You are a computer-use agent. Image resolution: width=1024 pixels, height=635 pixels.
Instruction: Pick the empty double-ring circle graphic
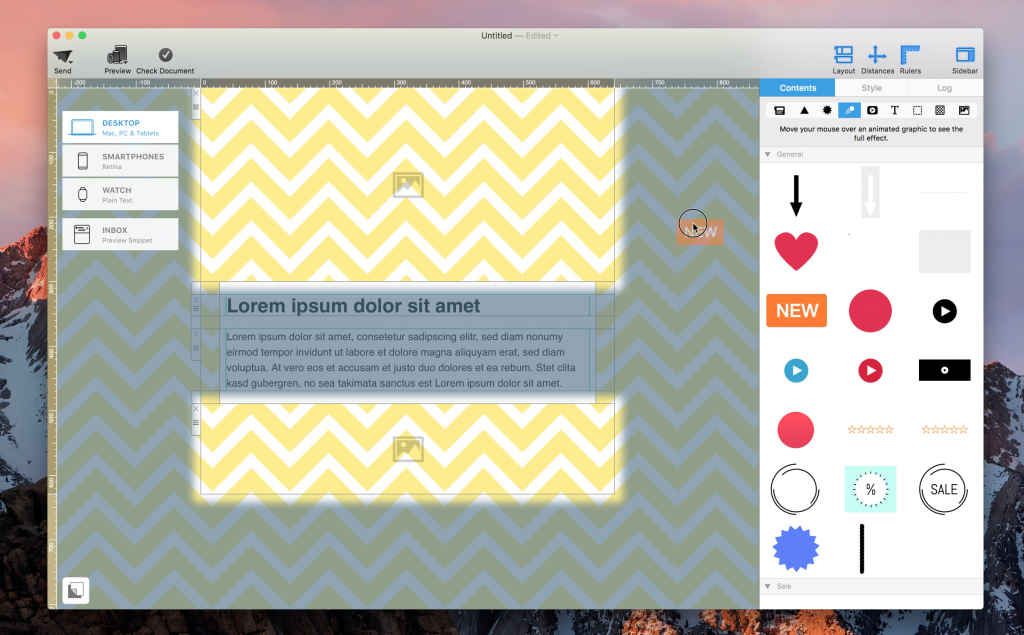795,489
